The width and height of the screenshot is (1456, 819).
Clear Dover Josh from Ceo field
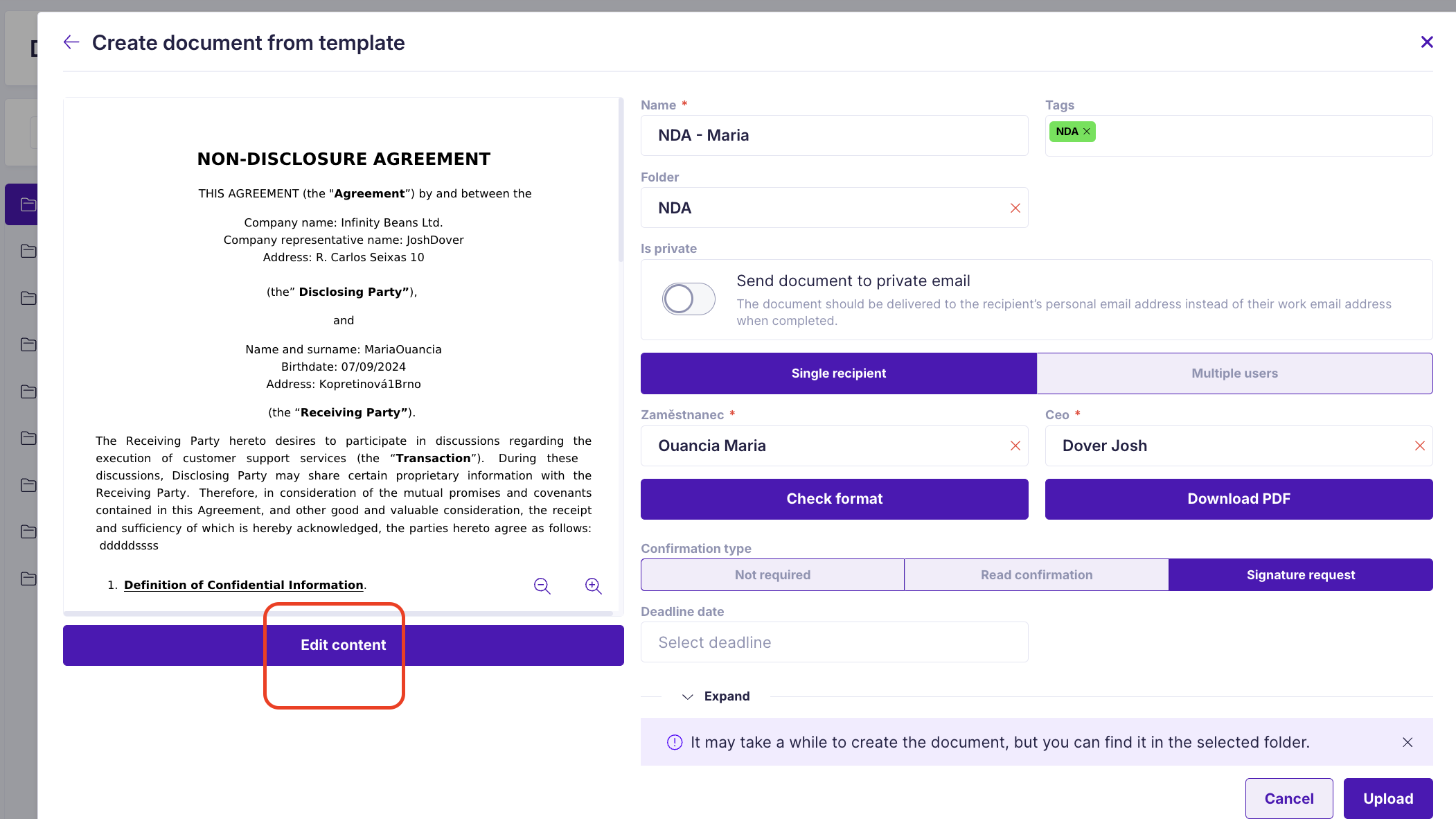point(1419,446)
